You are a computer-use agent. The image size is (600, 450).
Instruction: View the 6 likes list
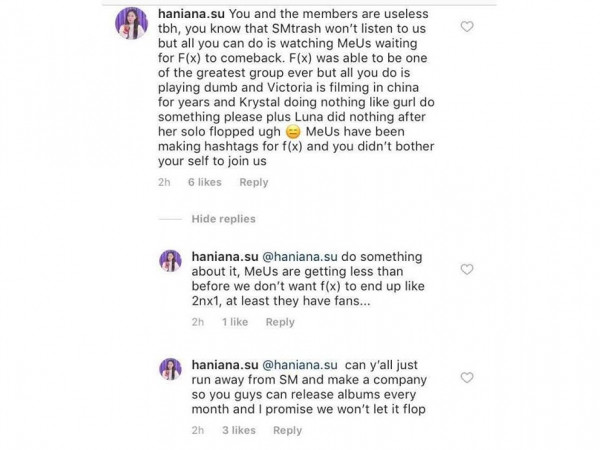coord(203,182)
